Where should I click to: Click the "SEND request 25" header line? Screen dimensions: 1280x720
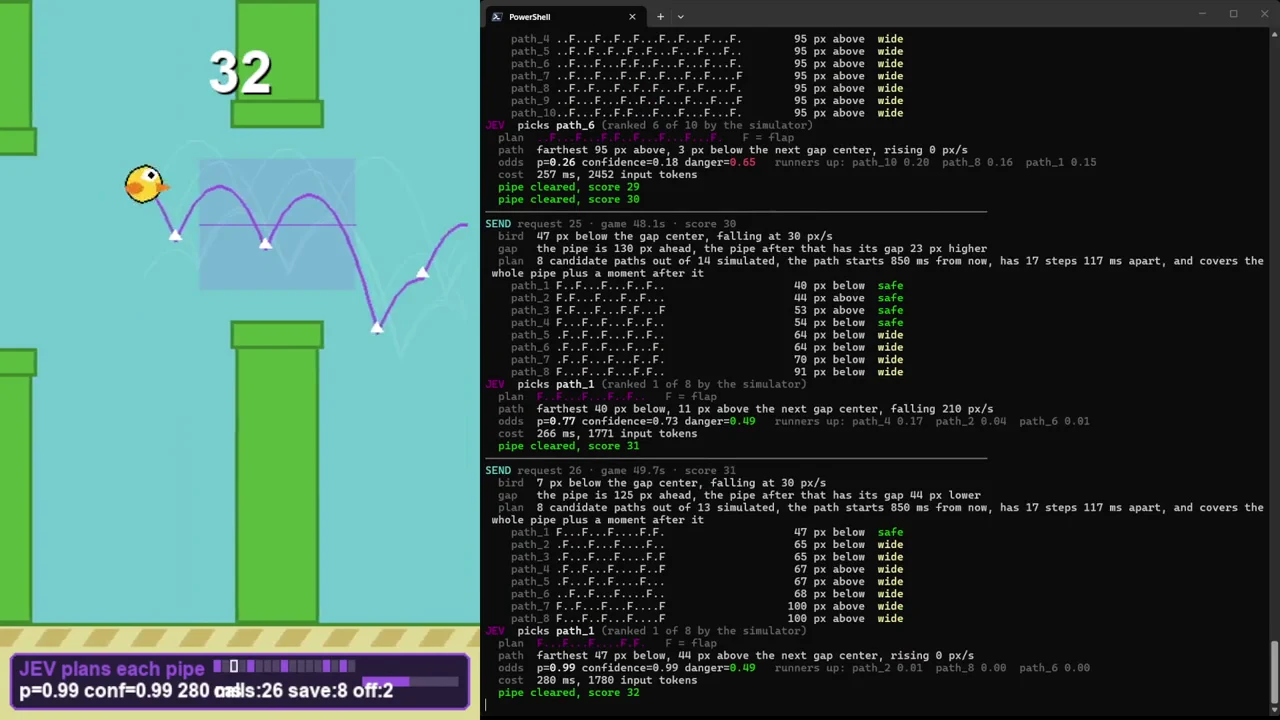610,224
